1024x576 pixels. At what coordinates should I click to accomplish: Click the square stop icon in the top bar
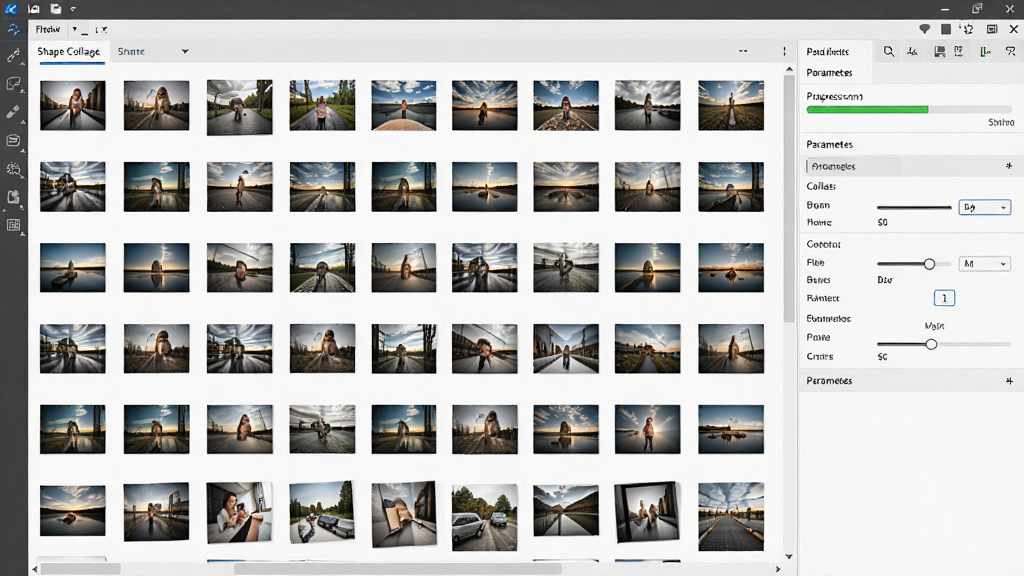[x=946, y=29]
